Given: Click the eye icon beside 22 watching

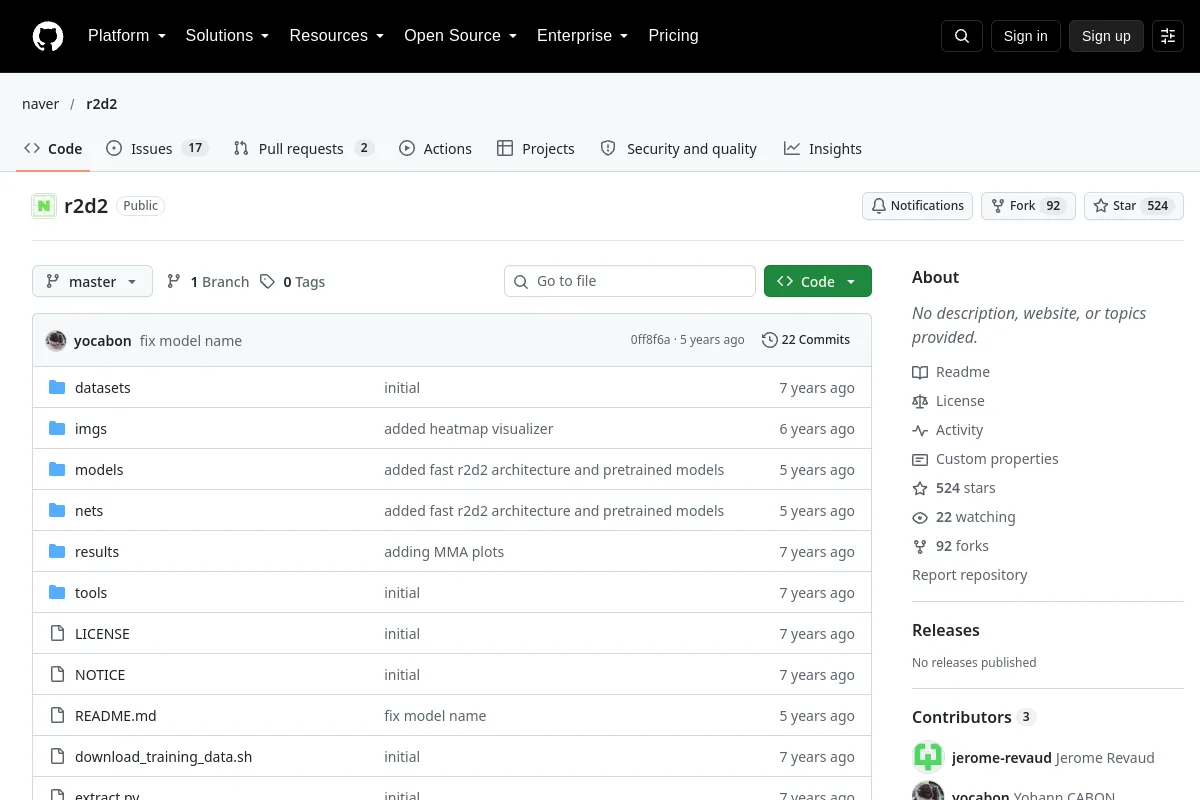Looking at the screenshot, I should (x=920, y=517).
